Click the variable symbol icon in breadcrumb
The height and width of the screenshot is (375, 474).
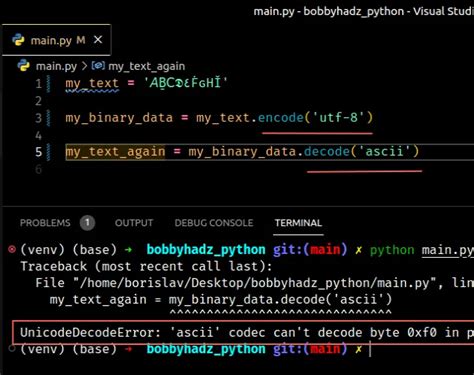(98, 66)
